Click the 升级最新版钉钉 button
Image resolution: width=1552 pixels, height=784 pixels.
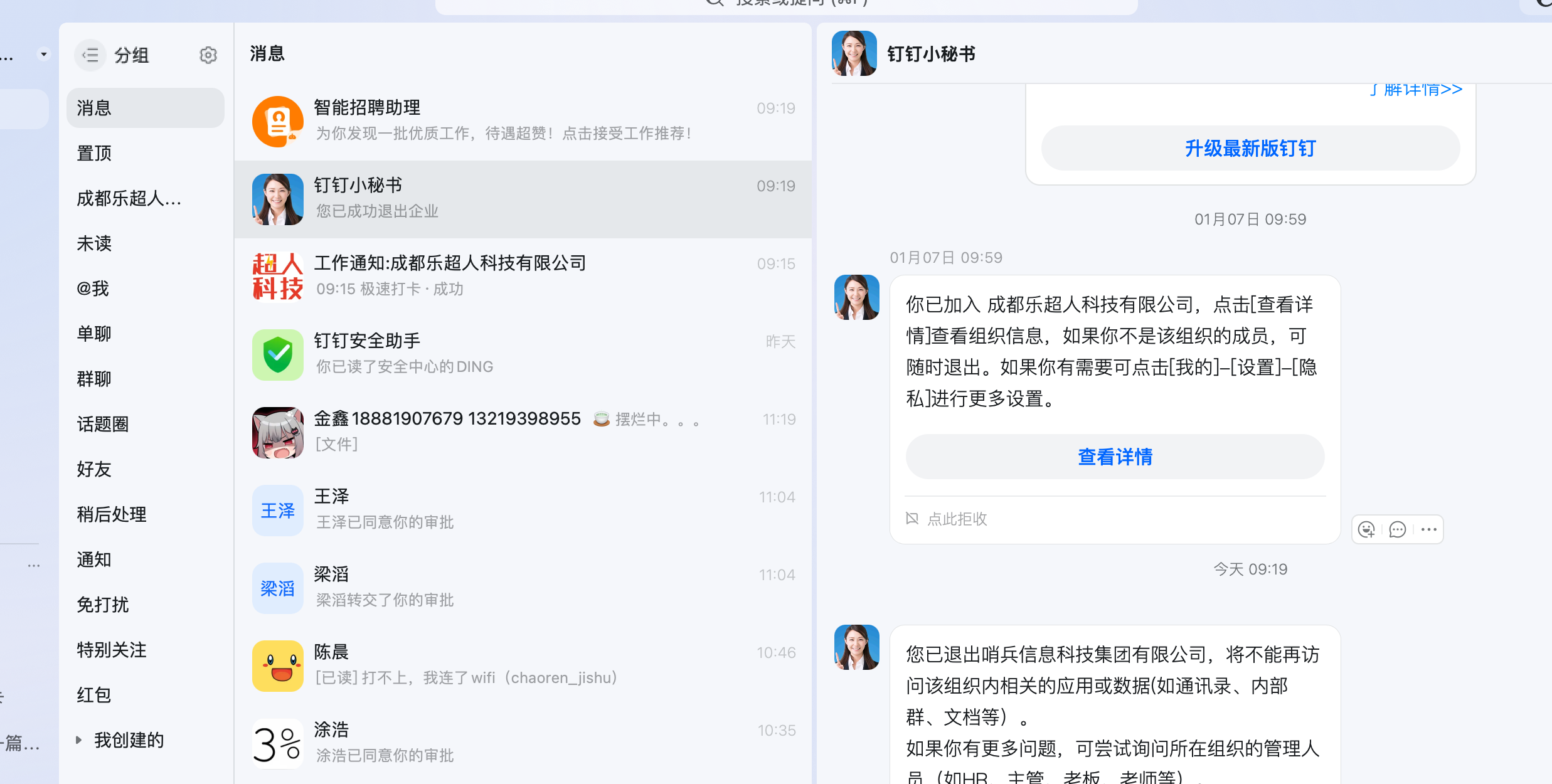[1250, 149]
